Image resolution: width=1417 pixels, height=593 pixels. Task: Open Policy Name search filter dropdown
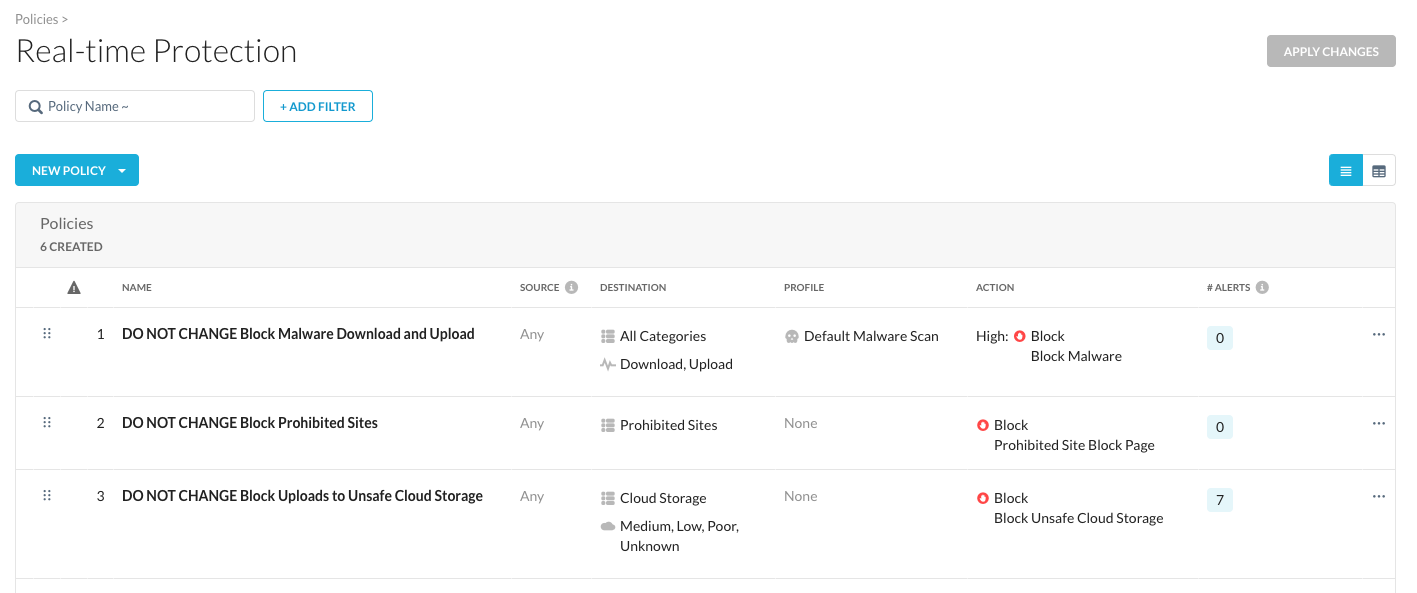135,106
